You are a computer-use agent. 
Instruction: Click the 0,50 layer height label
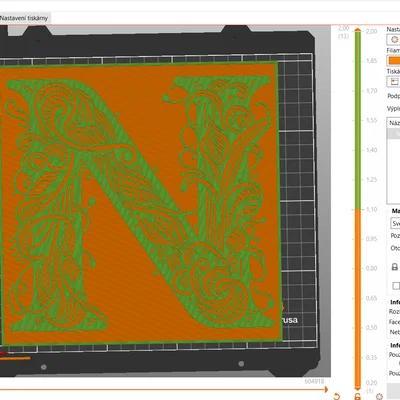(371, 328)
